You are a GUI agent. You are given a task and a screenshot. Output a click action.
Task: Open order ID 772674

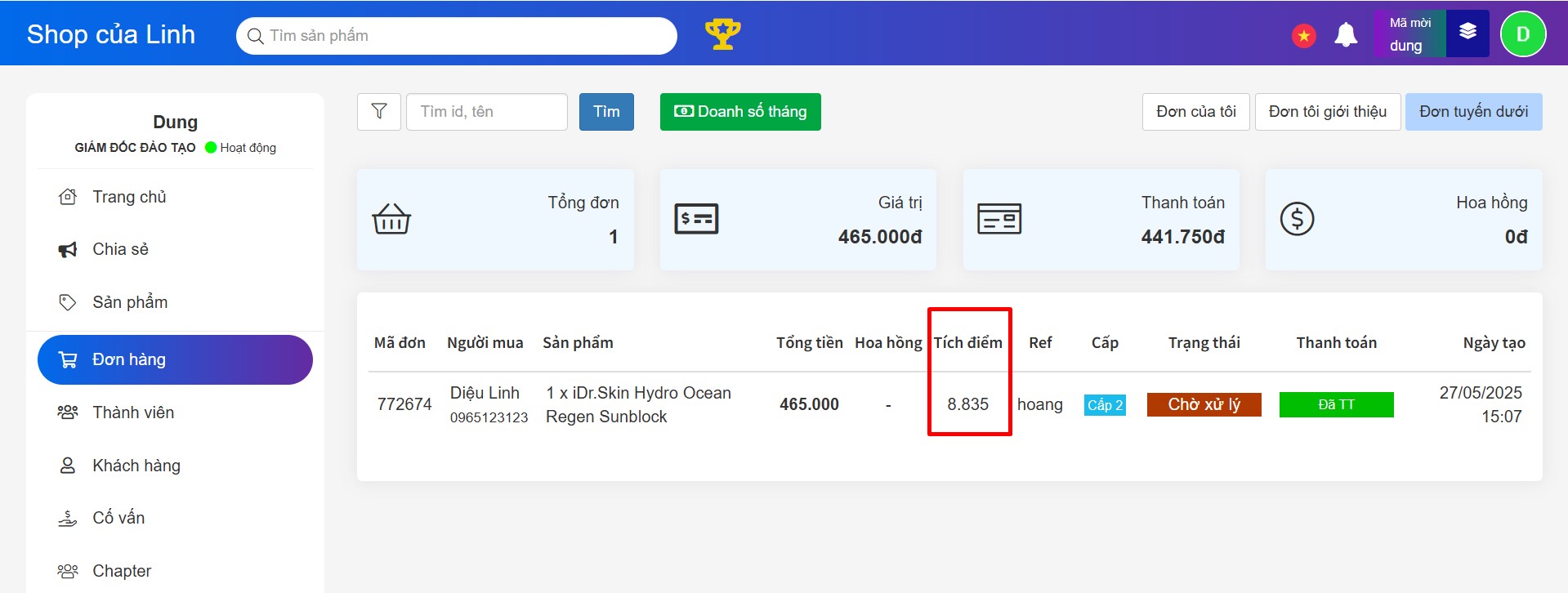[404, 404]
